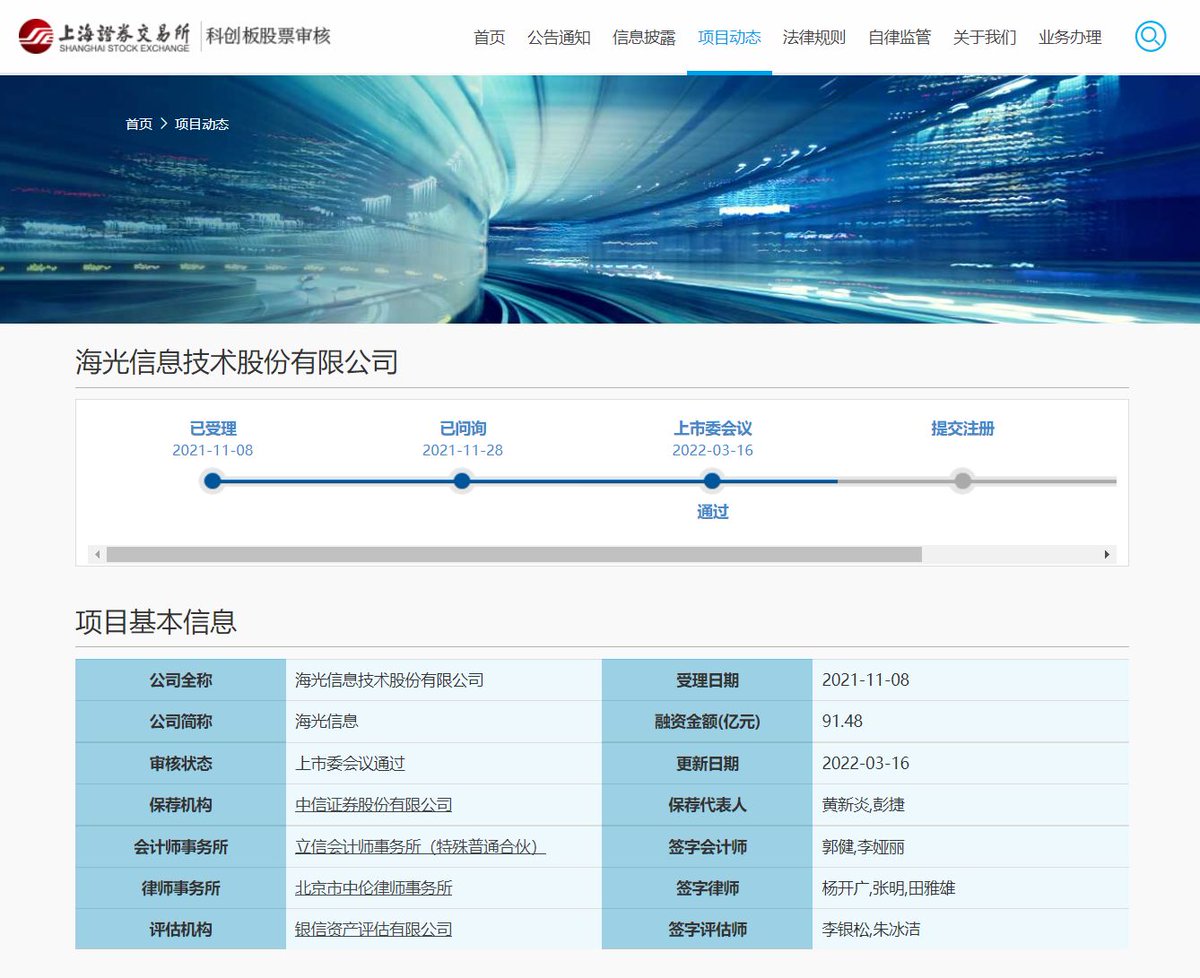The width and height of the screenshot is (1200, 978).
Task: Click the left arrow of the timeline scrollbar
Action: click(x=96, y=553)
